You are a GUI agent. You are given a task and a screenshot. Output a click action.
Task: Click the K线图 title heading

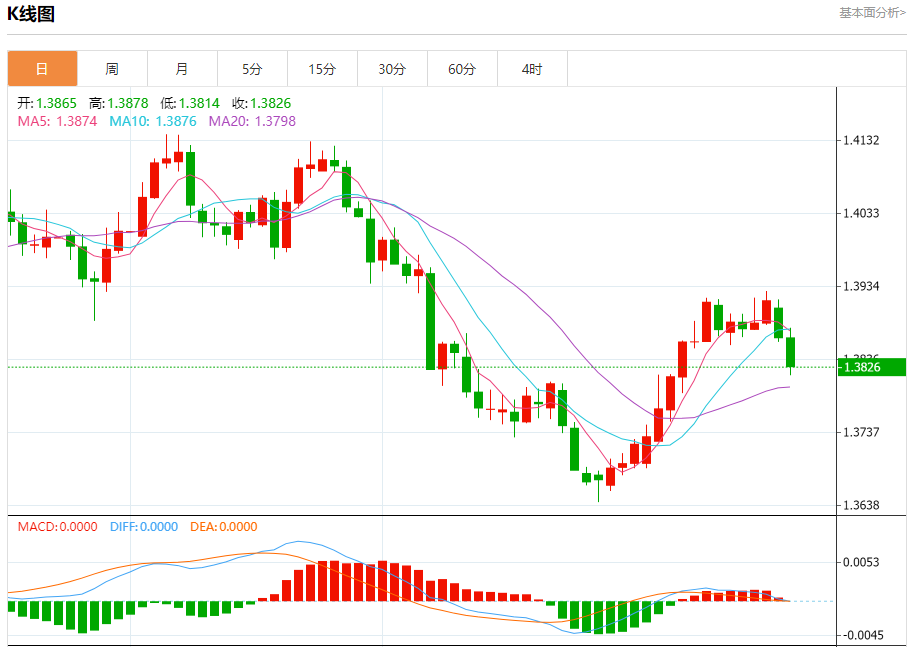tap(31, 14)
